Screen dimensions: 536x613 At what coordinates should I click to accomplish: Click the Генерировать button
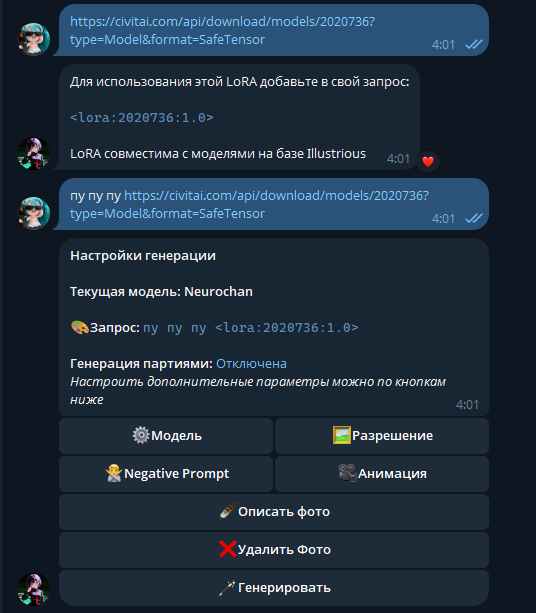(274, 588)
